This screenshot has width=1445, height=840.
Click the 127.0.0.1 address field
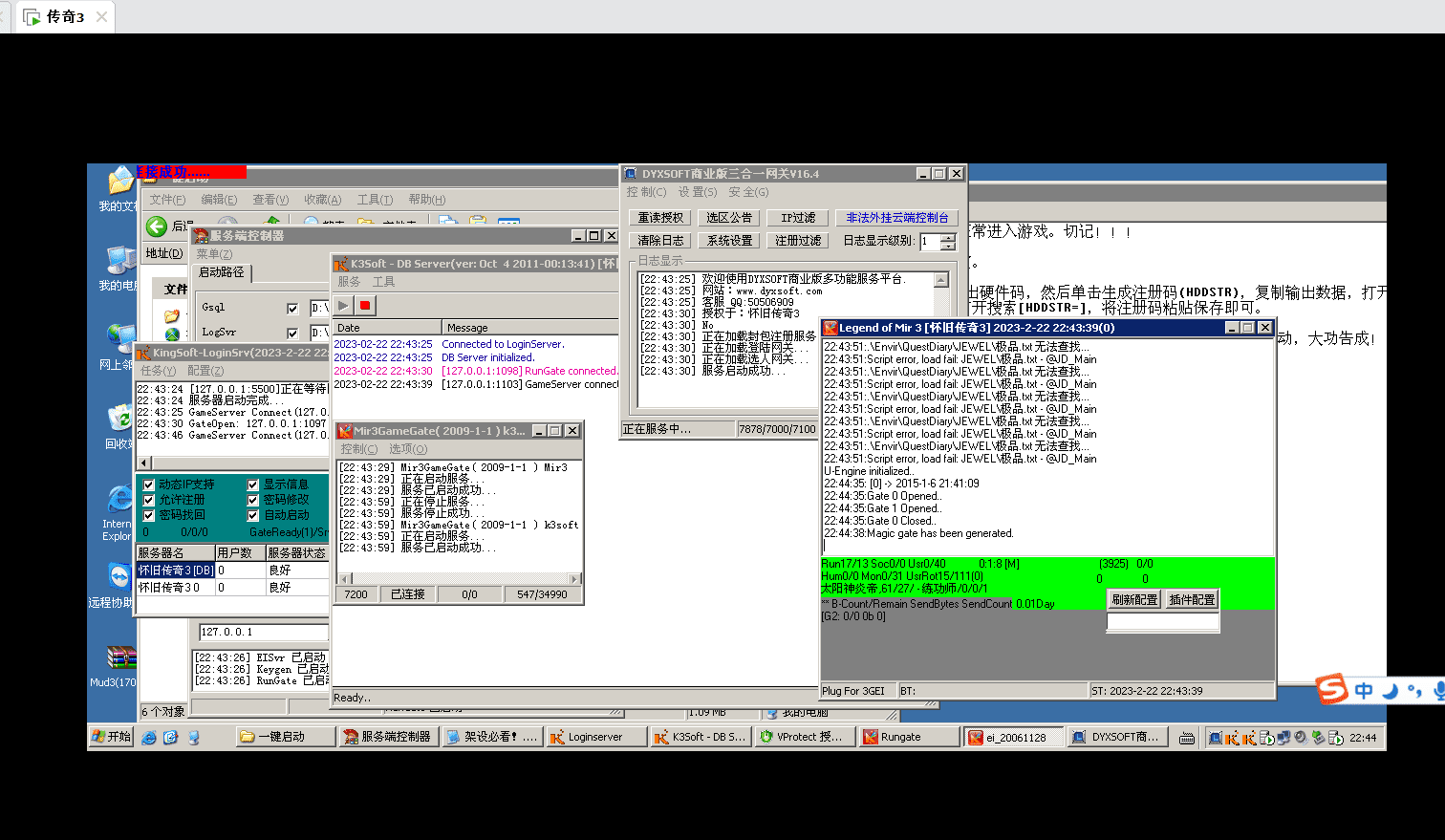264,632
